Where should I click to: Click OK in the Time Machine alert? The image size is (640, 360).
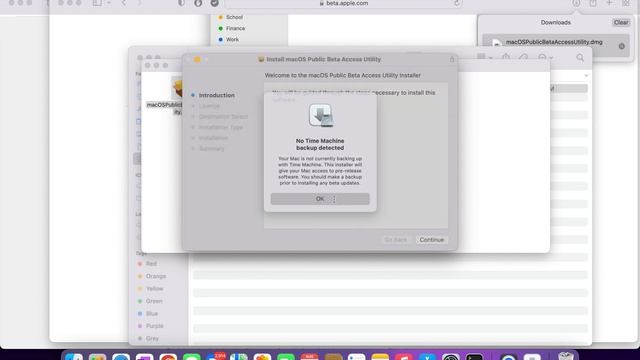click(320, 199)
